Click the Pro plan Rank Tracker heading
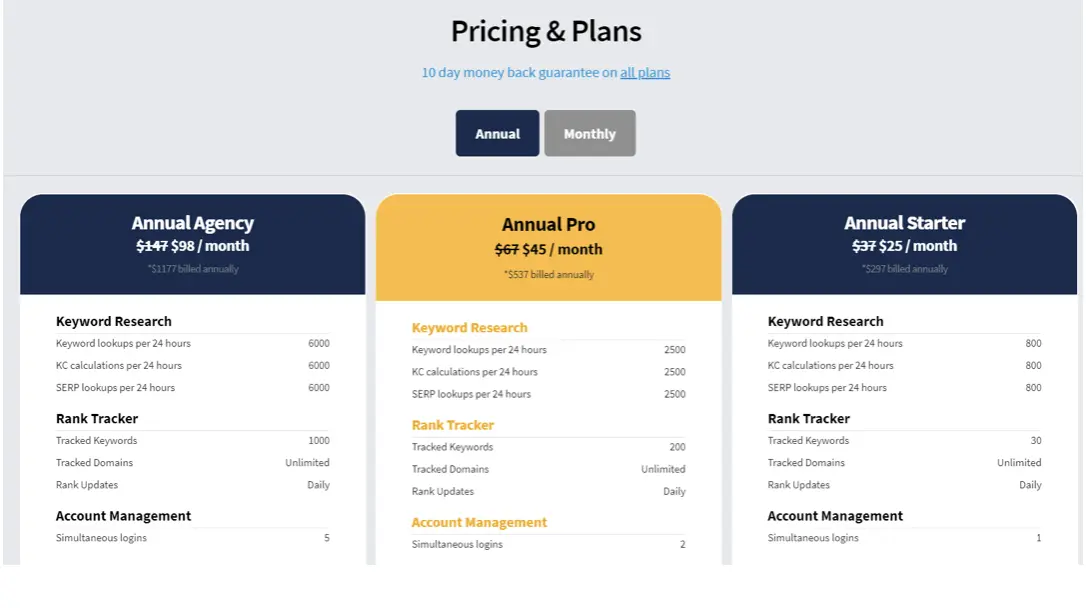The image size is (1086, 608). [453, 425]
